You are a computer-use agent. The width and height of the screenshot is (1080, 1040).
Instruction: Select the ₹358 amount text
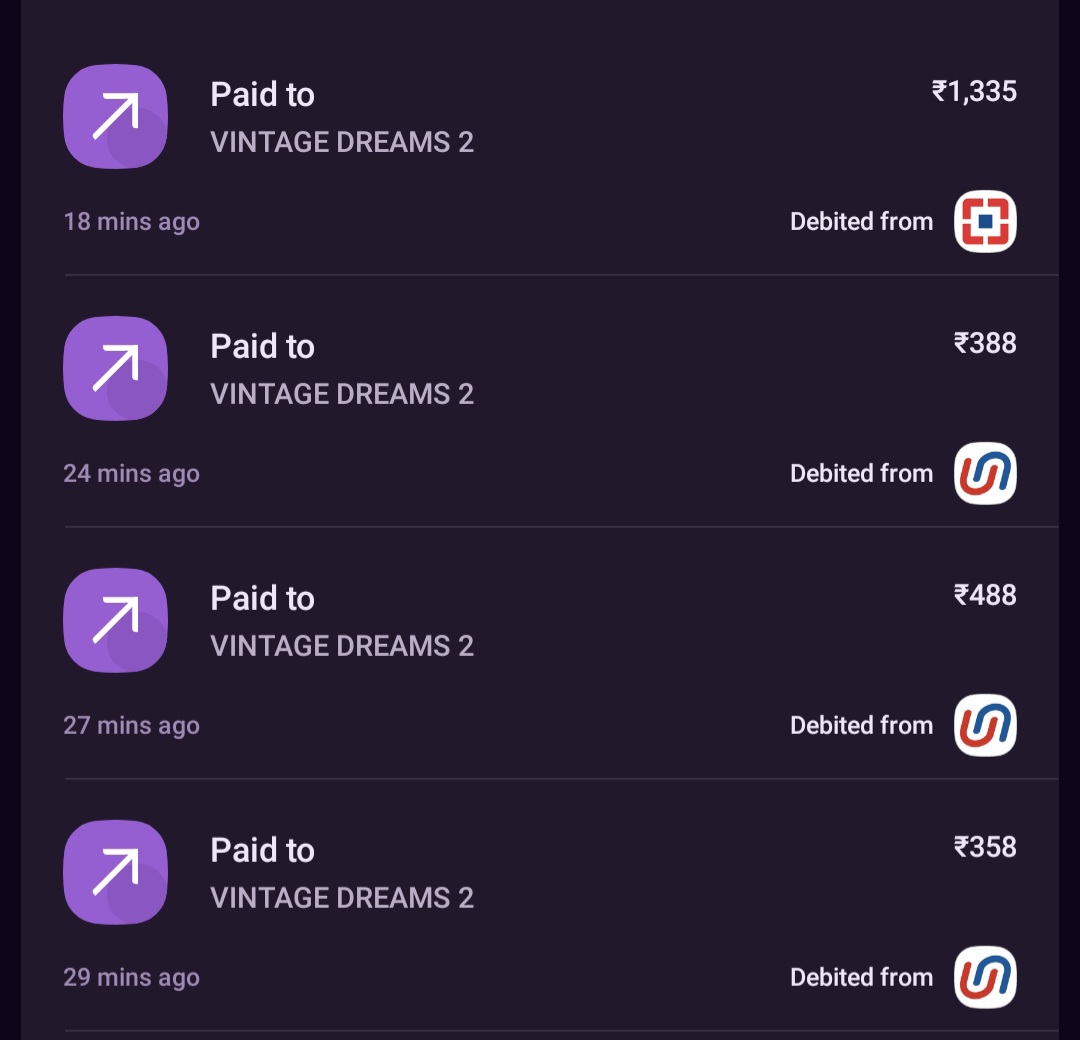coord(985,848)
